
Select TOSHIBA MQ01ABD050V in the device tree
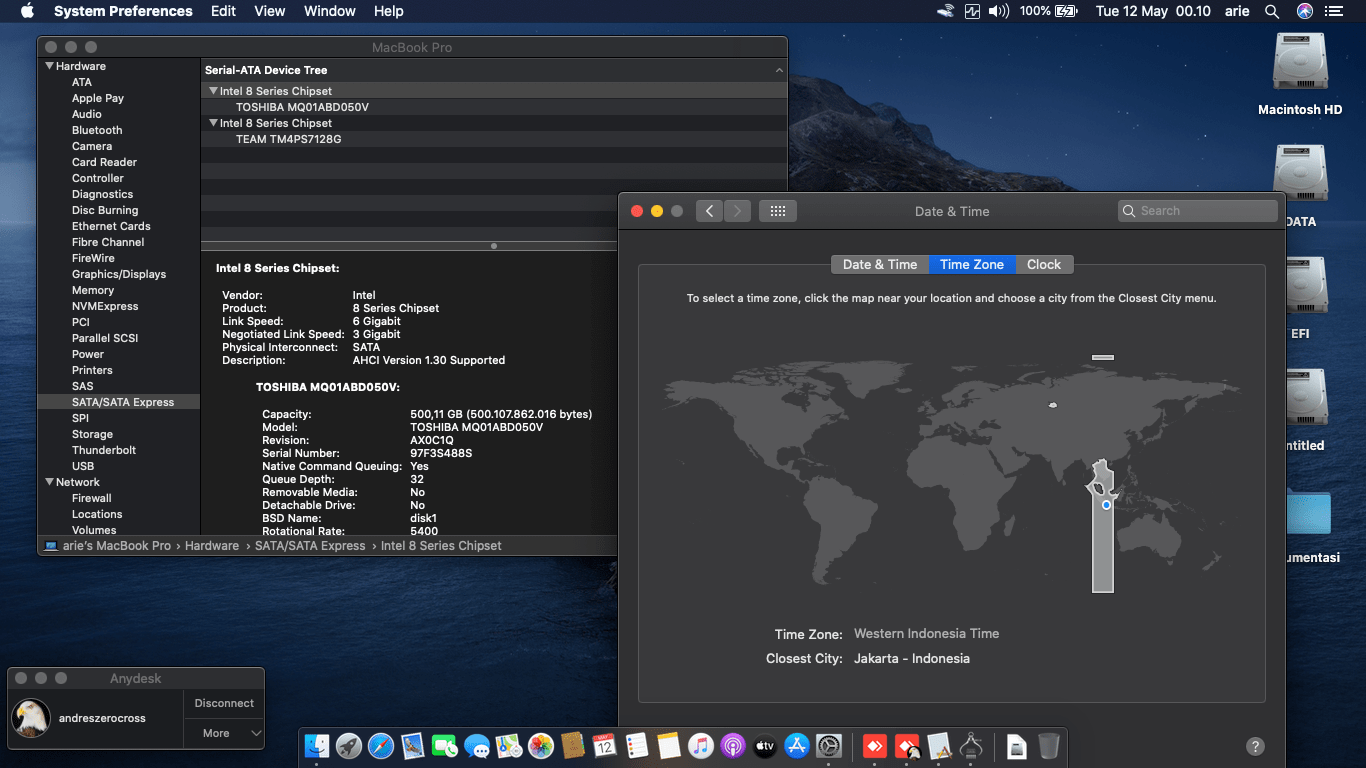coord(302,107)
